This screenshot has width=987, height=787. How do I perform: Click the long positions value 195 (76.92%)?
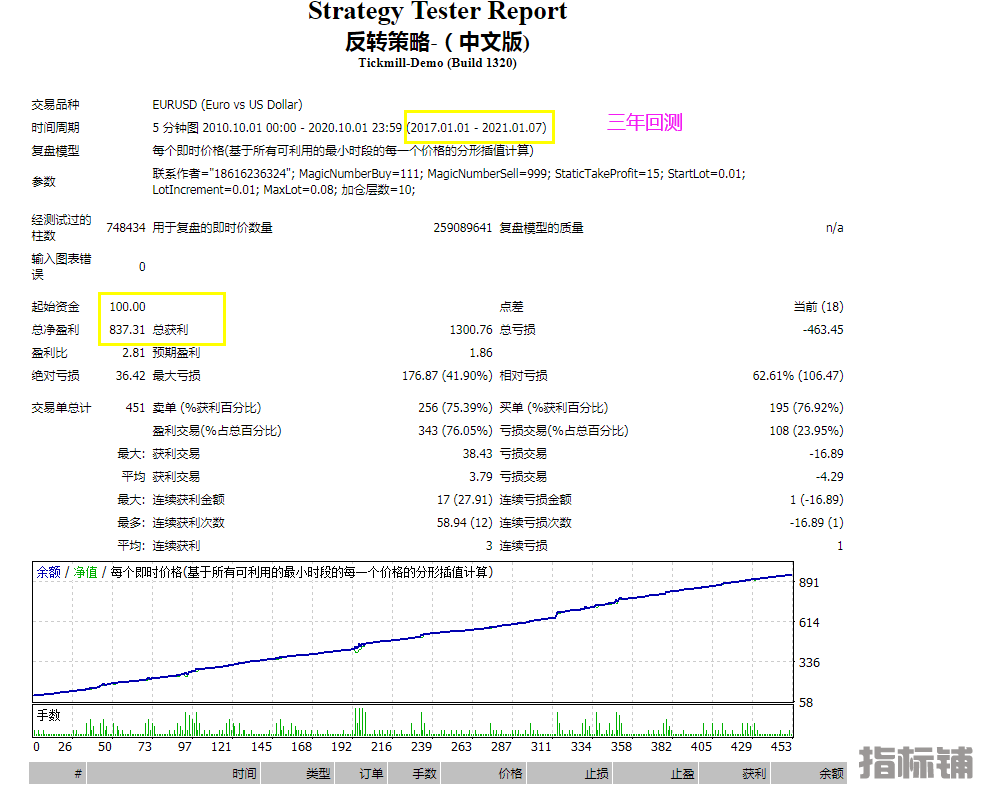[x=806, y=408]
